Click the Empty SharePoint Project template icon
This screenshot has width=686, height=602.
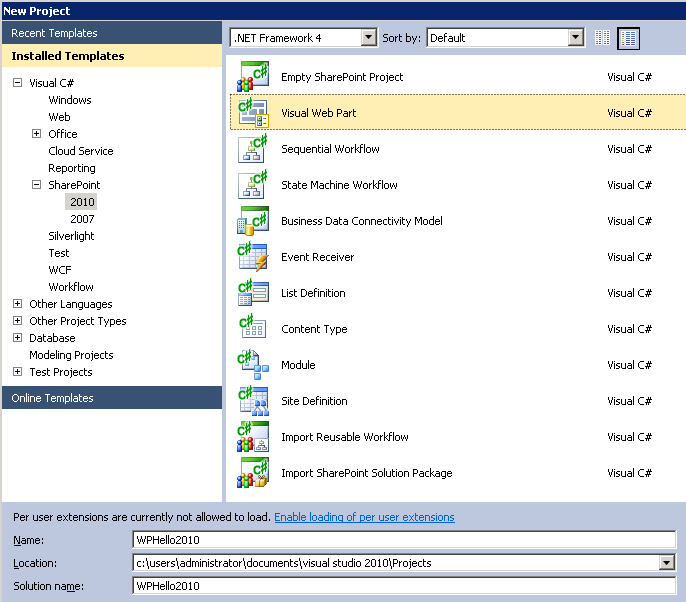[253, 77]
